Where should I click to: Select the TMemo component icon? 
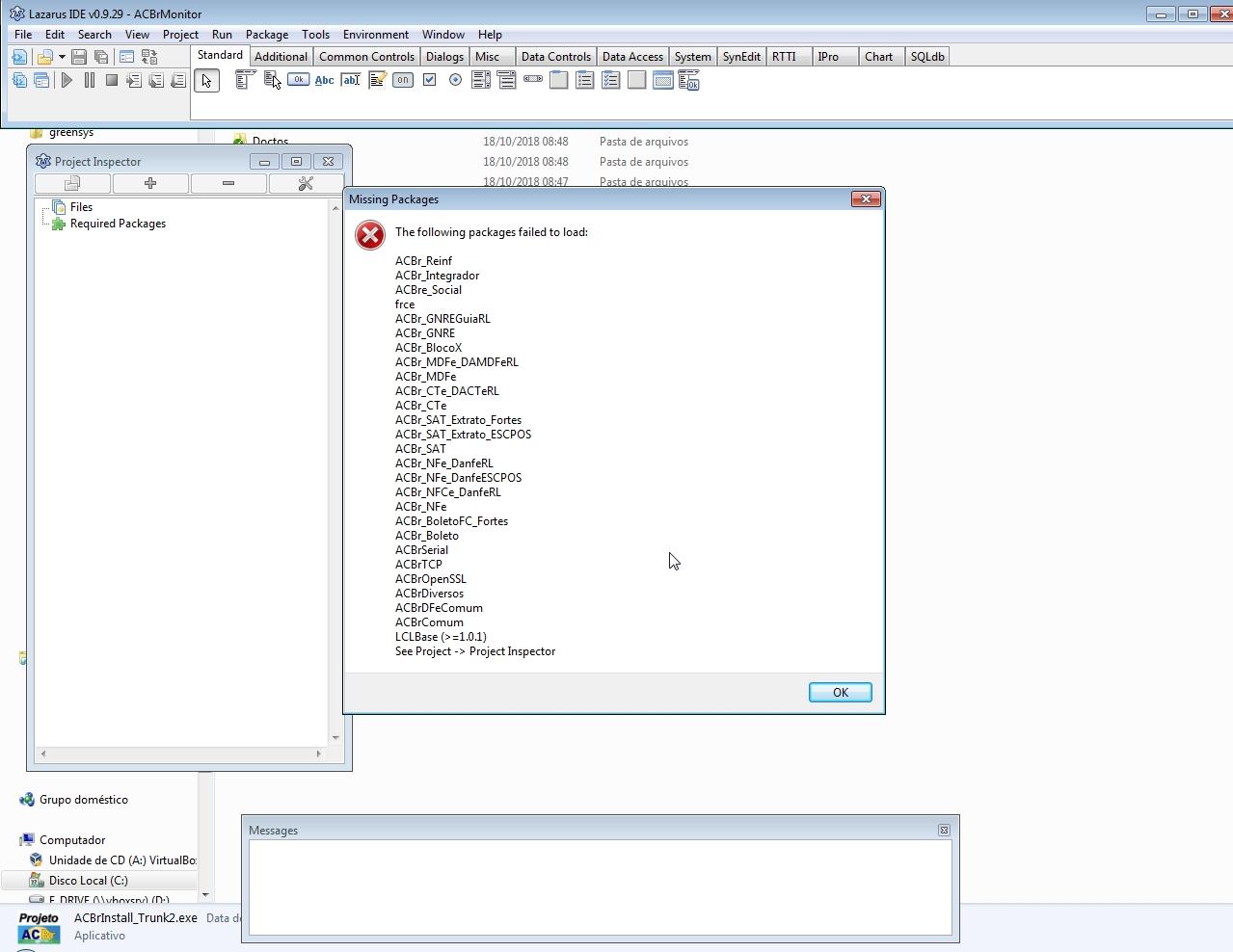[x=377, y=81]
